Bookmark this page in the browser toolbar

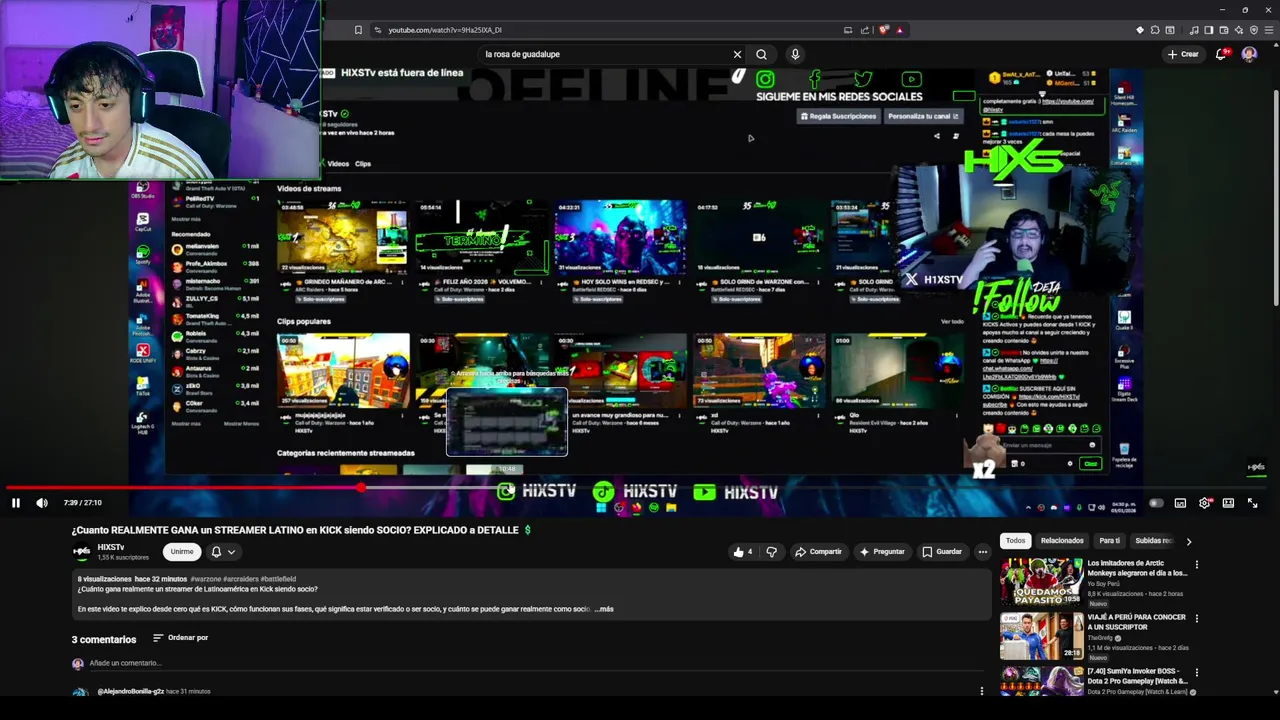click(x=358, y=30)
